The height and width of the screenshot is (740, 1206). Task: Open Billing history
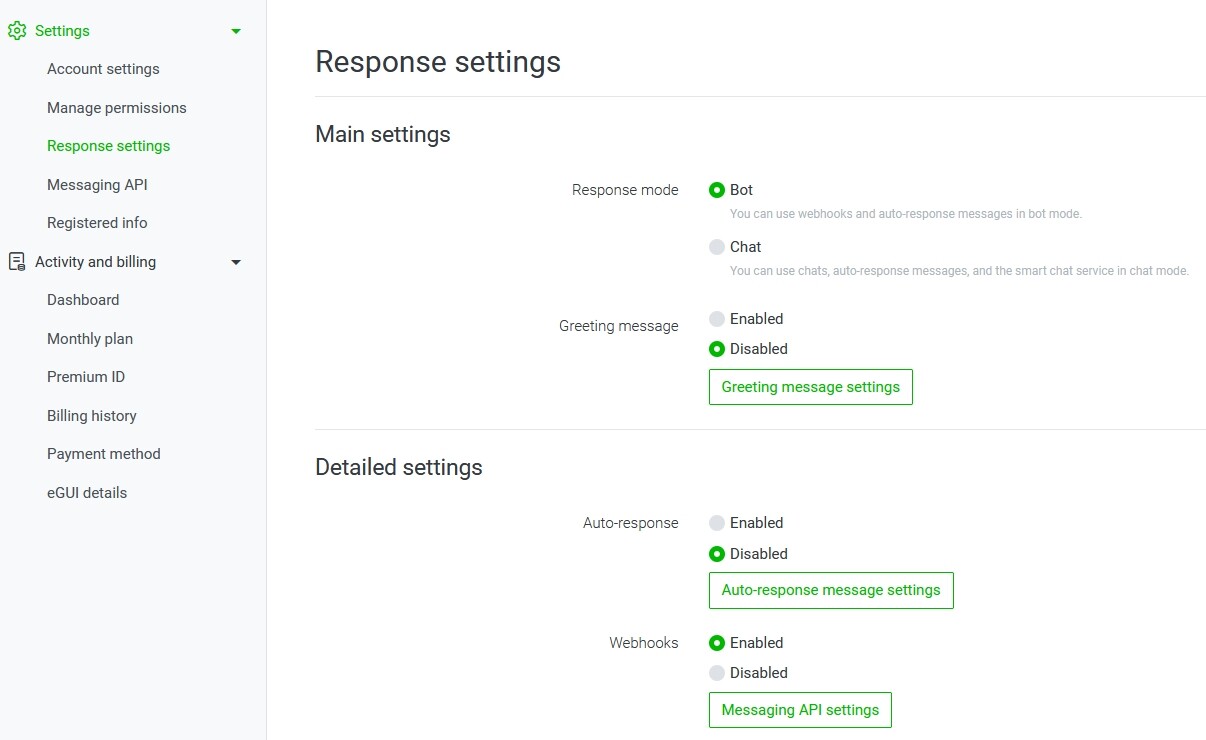(91, 416)
